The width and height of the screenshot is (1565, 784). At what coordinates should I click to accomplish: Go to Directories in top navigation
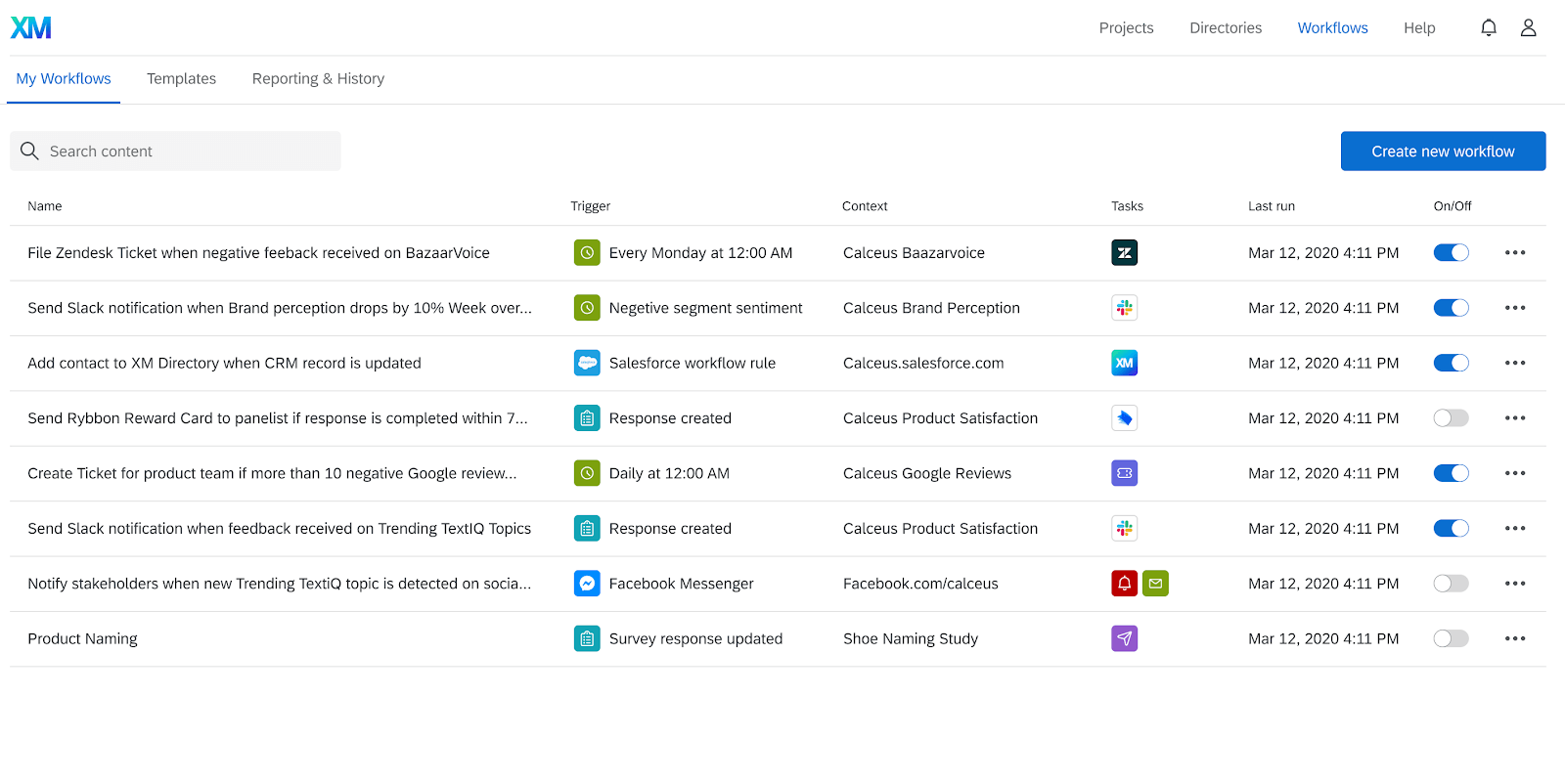tap(1226, 27)
